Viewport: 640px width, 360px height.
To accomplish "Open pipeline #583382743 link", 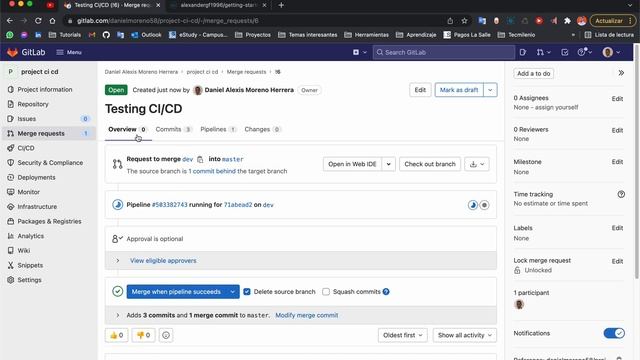I will 169,205.
